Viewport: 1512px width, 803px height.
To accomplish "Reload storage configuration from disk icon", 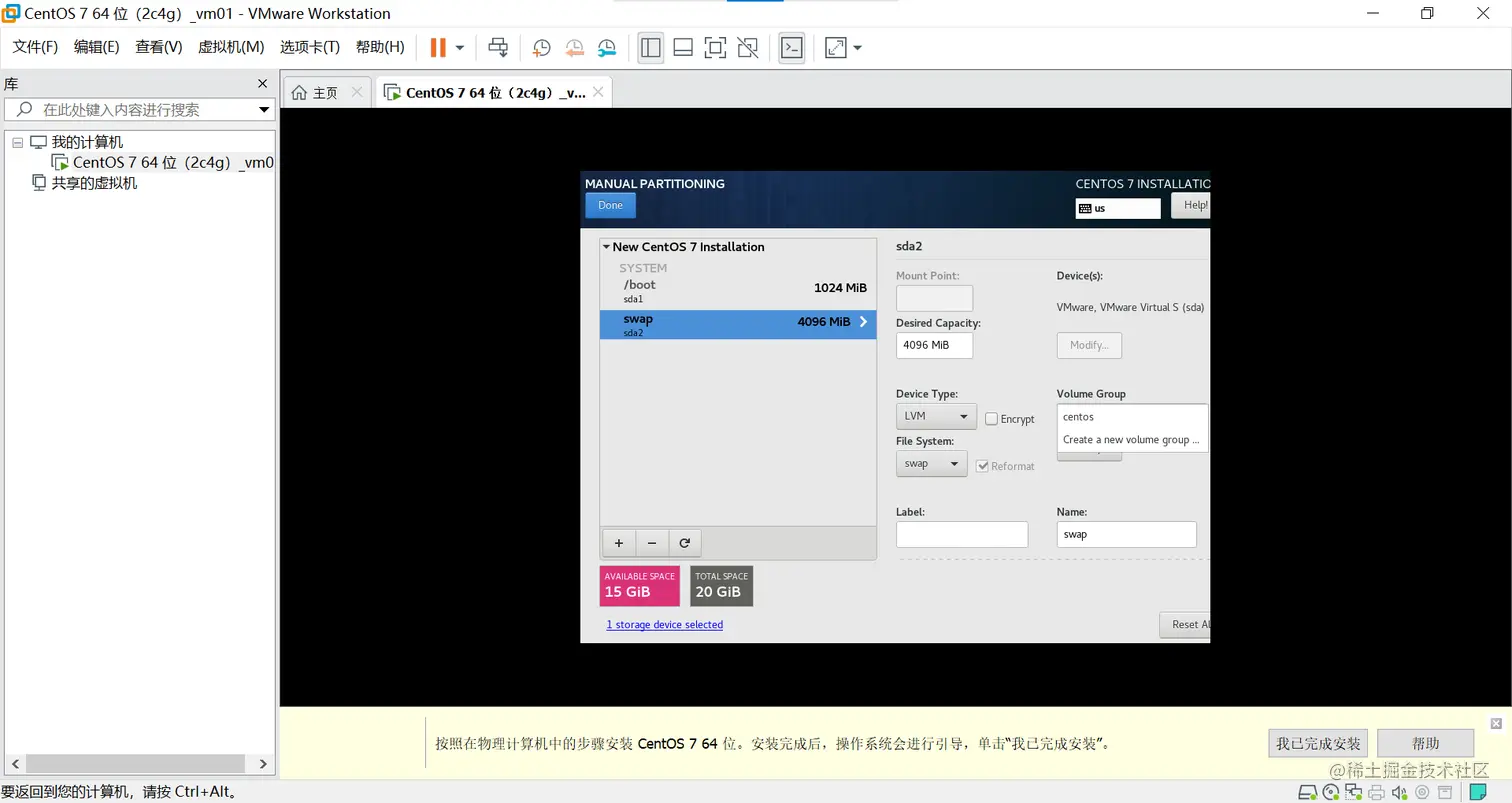I will click(x=685, y=543).
